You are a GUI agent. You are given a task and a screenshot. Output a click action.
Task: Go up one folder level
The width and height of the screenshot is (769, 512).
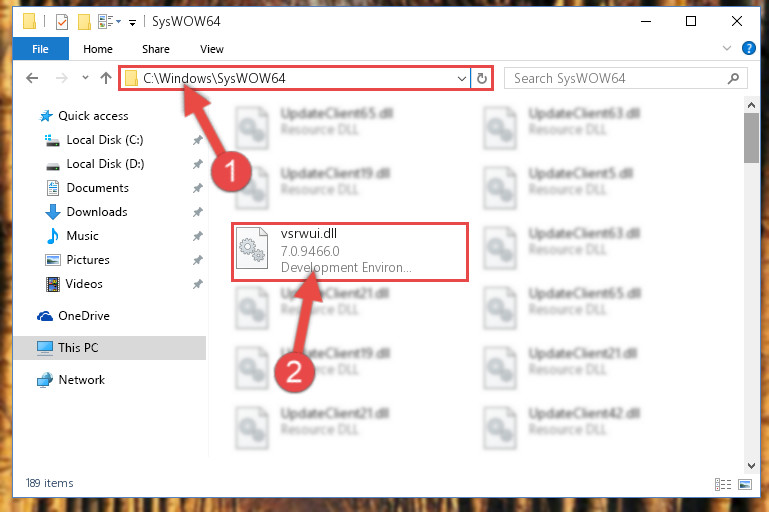pos(105,78)
